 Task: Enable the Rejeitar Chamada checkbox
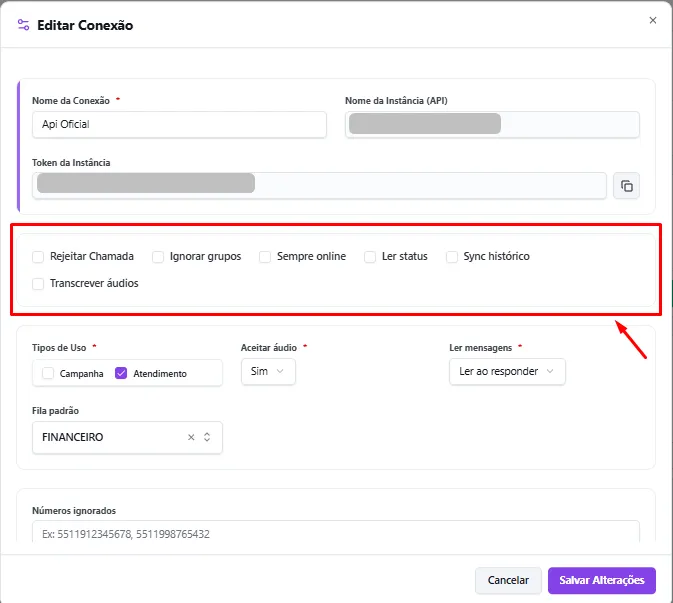(38, 257)
